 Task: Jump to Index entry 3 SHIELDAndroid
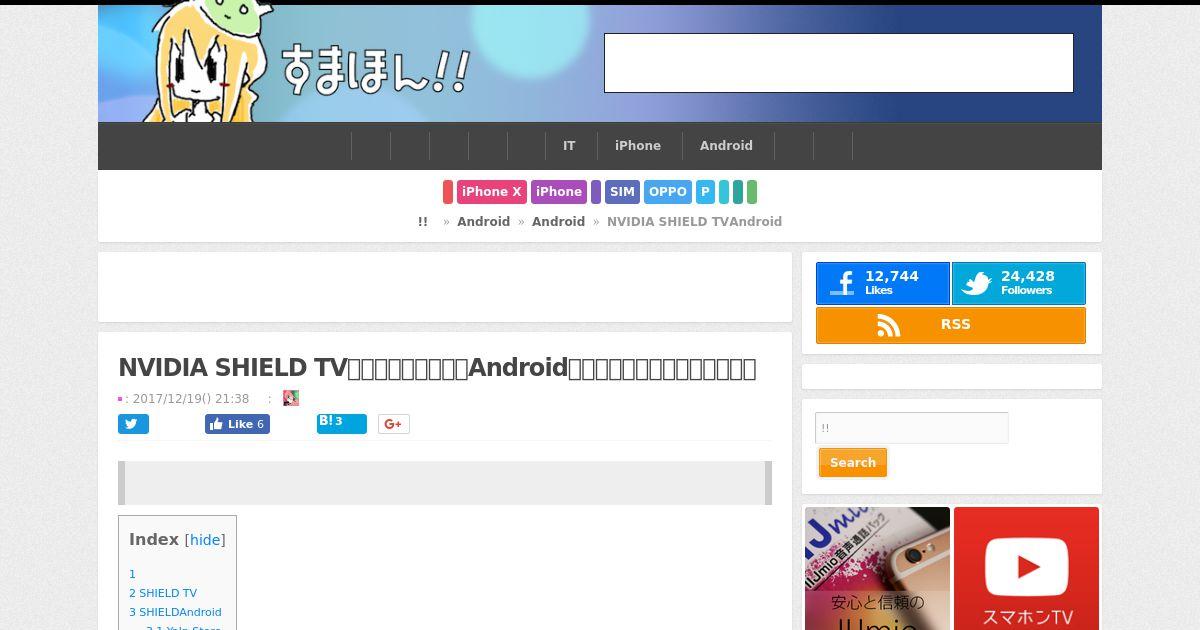point(175,612)
